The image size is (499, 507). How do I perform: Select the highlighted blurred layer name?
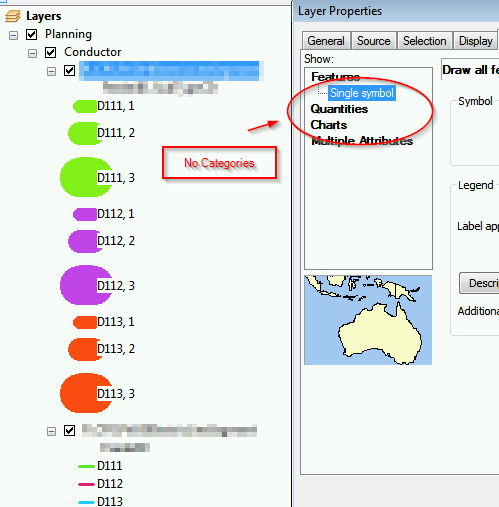click(x=171, y=71)
